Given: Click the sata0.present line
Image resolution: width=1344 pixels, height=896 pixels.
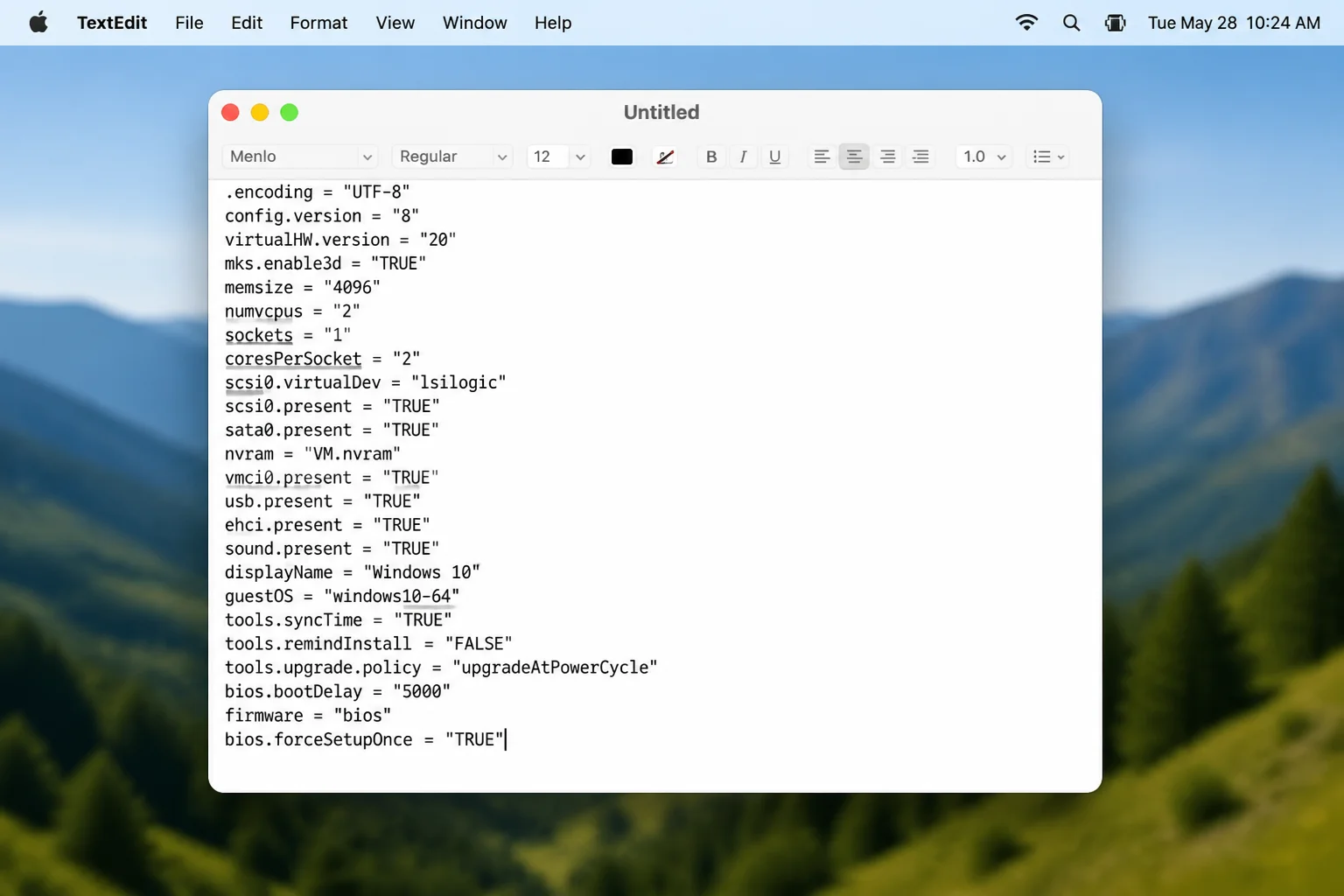Looking at the screenshot, I should (x=332, y=430).
